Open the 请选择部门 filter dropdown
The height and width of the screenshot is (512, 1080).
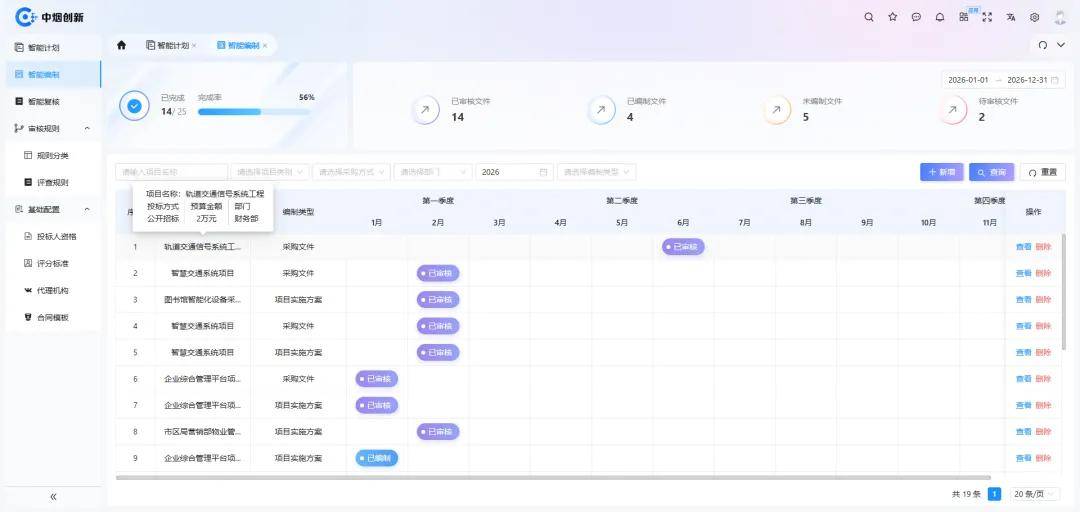[x=432, y=172]
